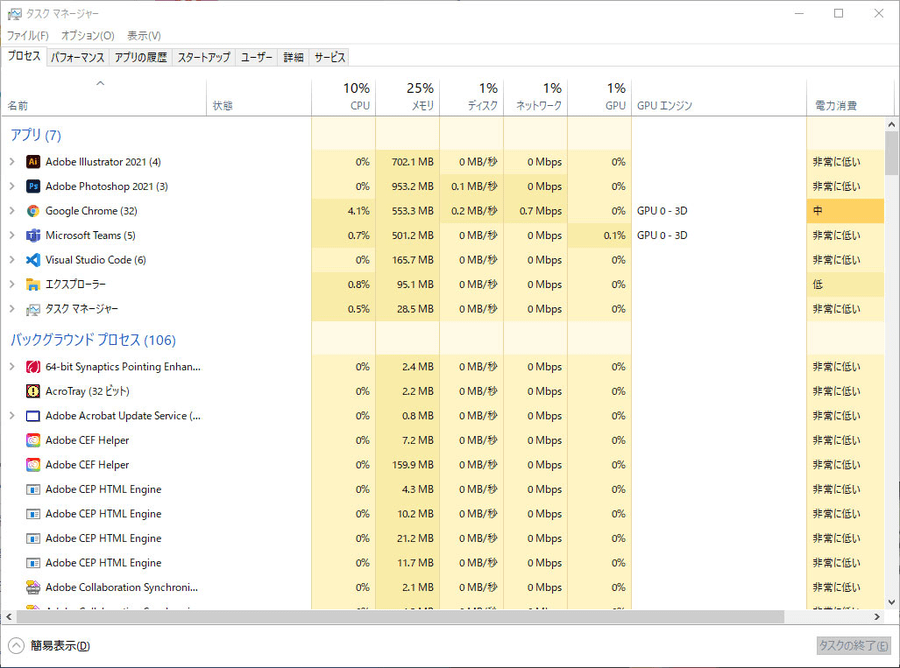Viewport: 900px width, 668px height.
Task: Click the Adobe Photoshop 2021 icon
Action: (x=33, y=187)
